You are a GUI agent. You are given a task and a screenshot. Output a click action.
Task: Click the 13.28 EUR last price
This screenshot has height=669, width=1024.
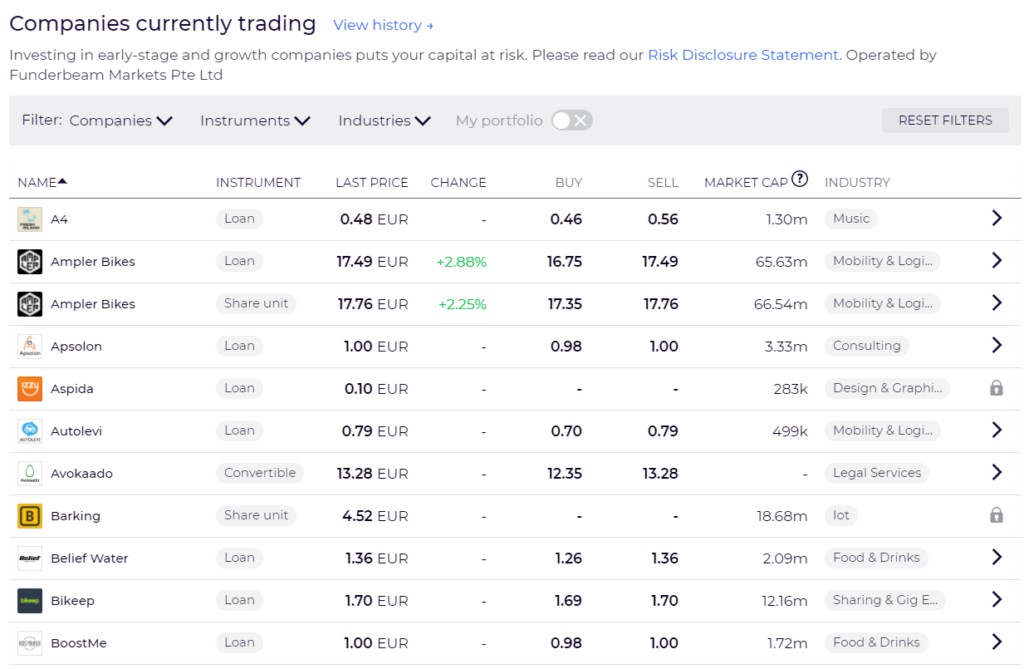click(x=372, y=474)
